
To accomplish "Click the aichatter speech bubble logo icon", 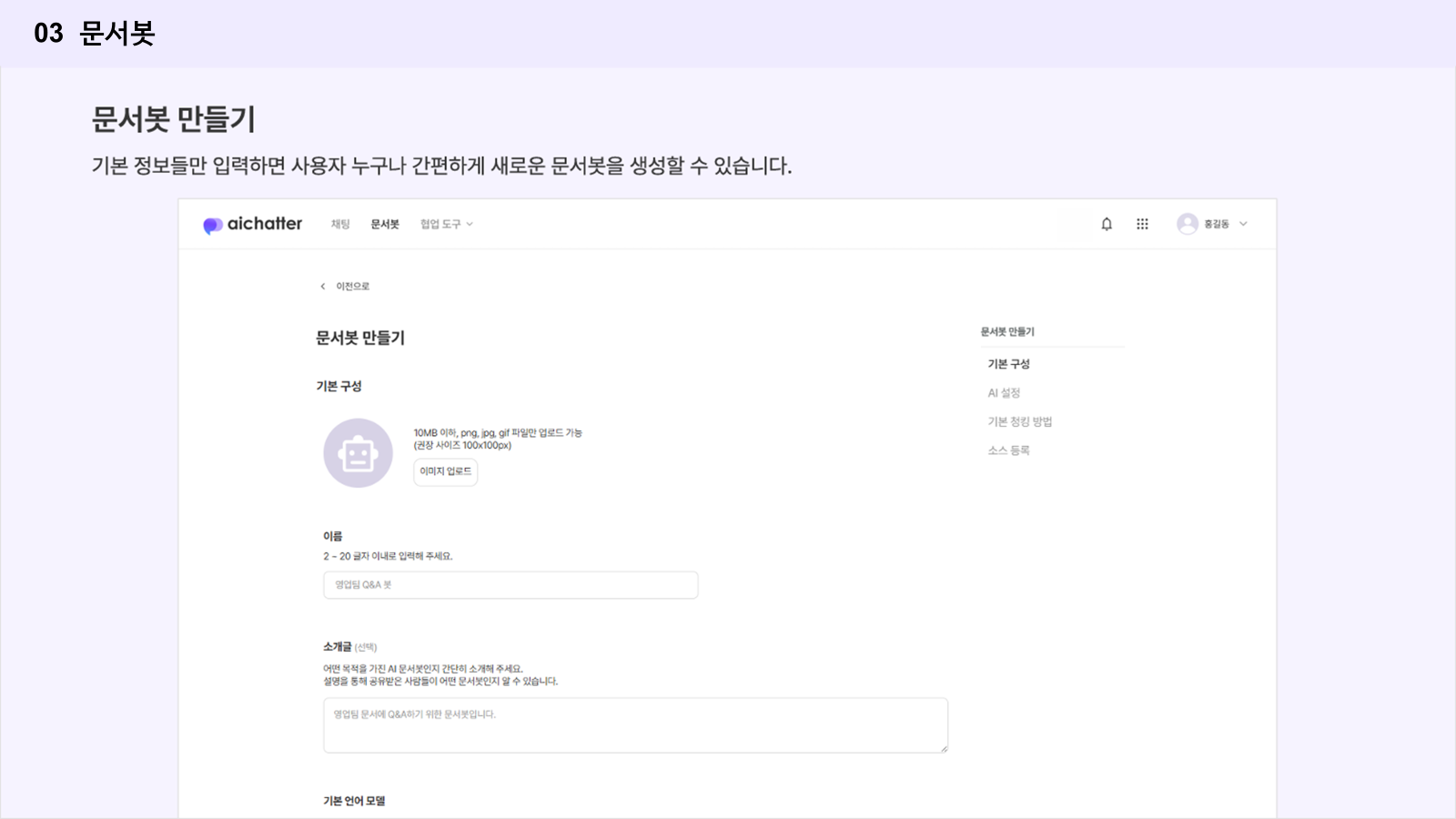I will pos(212,225).
